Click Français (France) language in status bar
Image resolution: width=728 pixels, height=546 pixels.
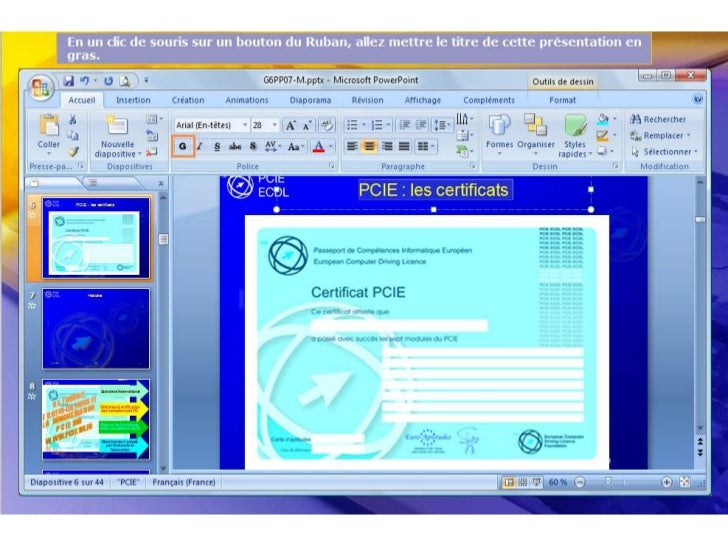pyautogui.click(x=184, y=482)
